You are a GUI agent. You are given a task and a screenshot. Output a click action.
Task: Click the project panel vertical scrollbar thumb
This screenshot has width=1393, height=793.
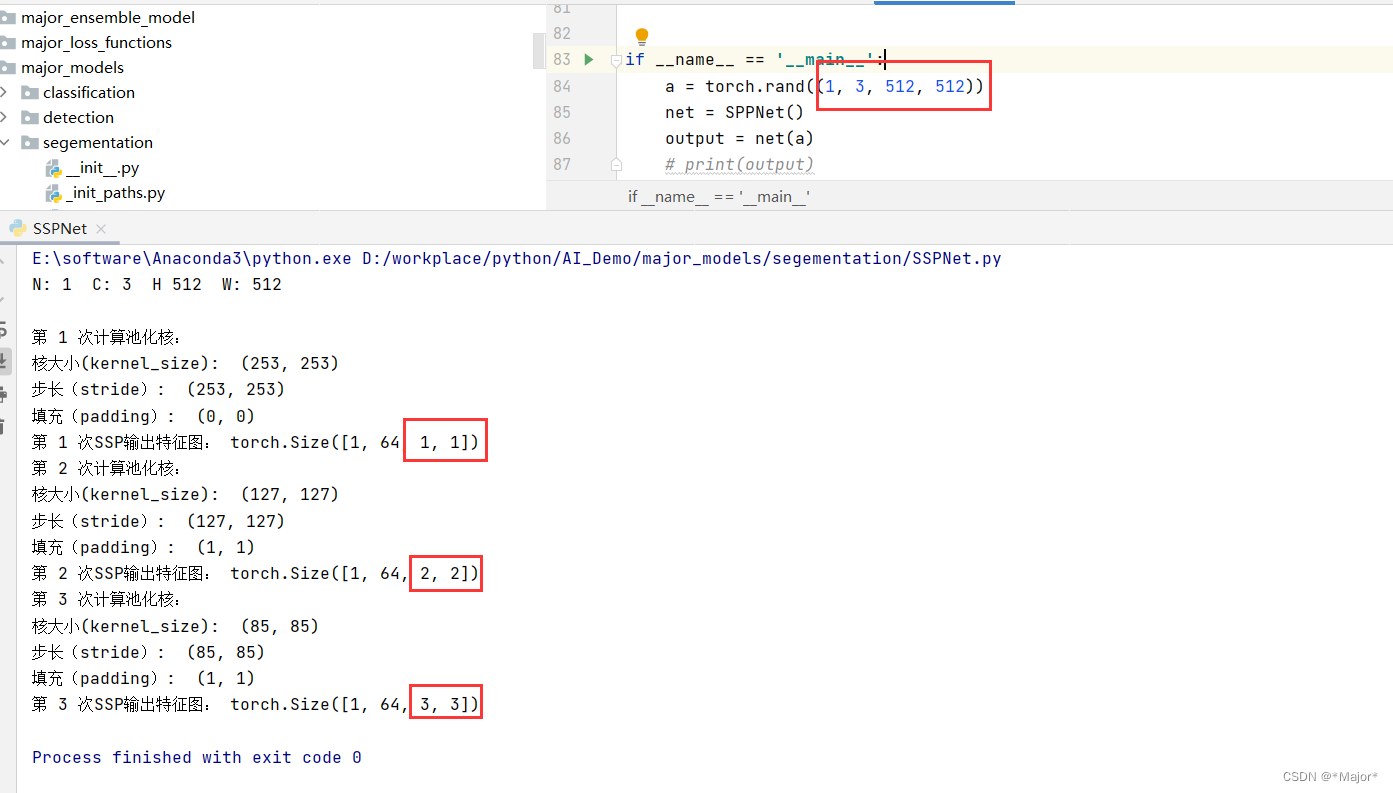point(539,50)
